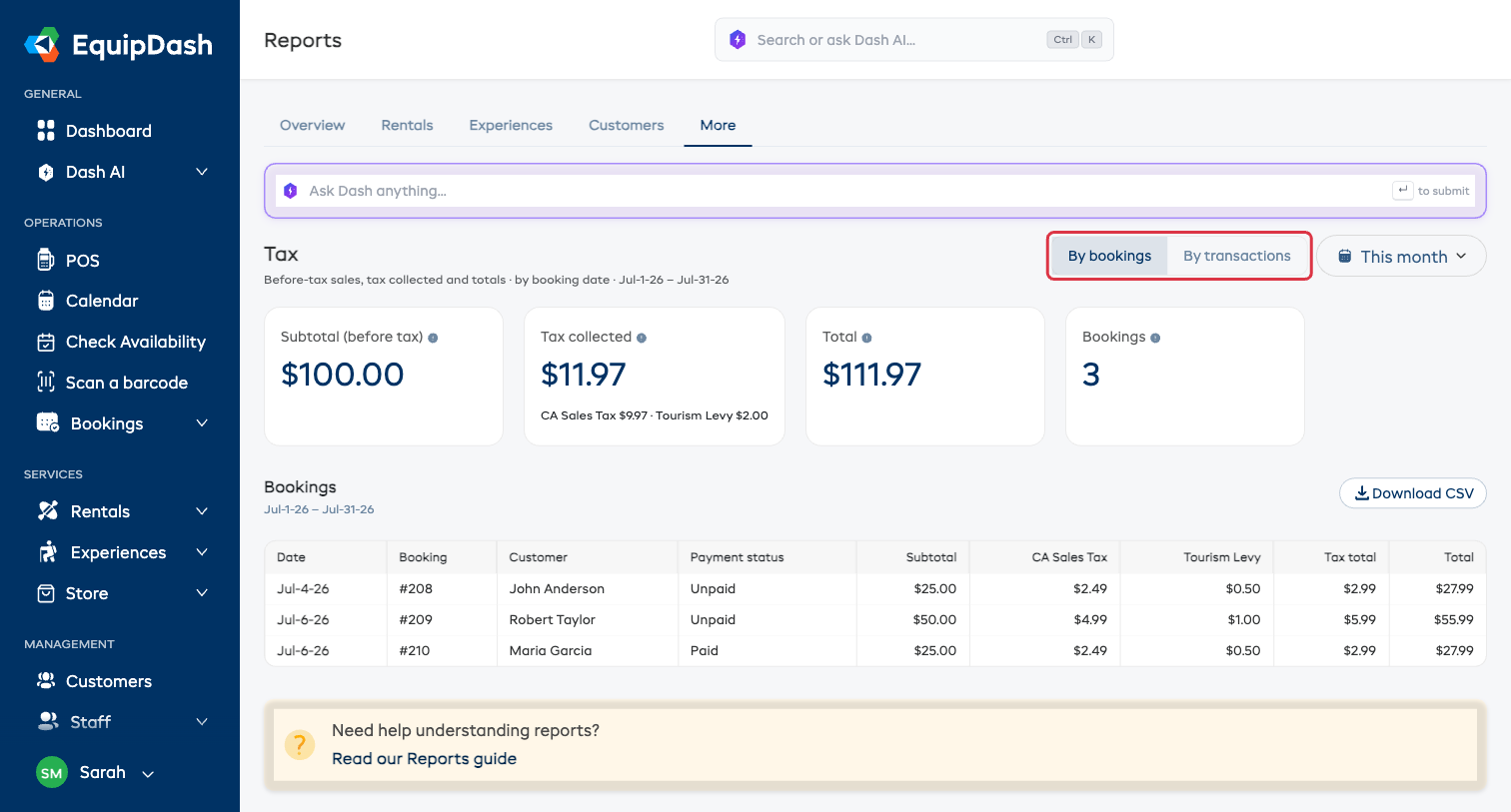Screen dimensions: 1511x812
Task: Click the EquipDash logo icon
Action: (42, 45)
